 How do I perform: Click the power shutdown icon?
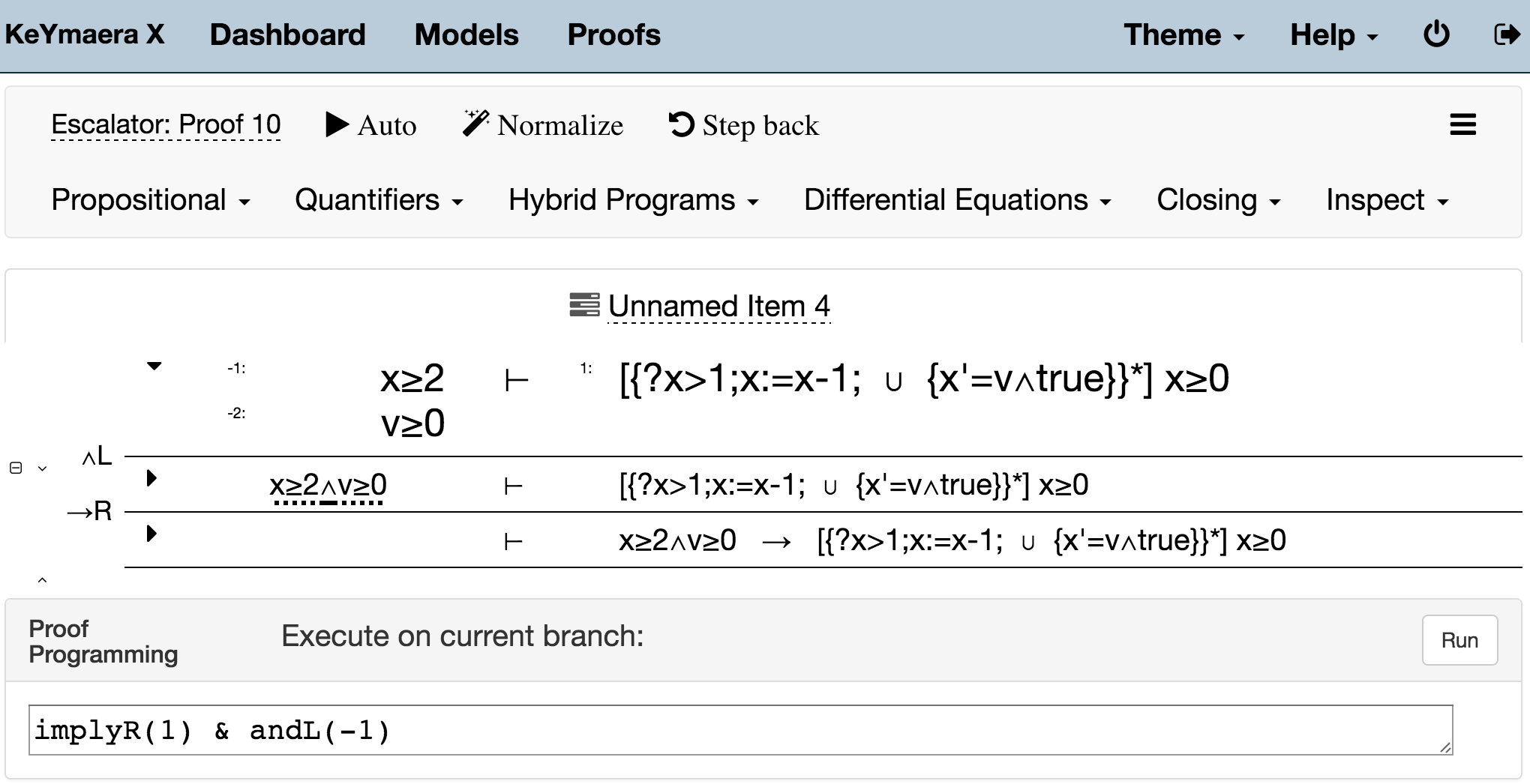point(1435,34)
